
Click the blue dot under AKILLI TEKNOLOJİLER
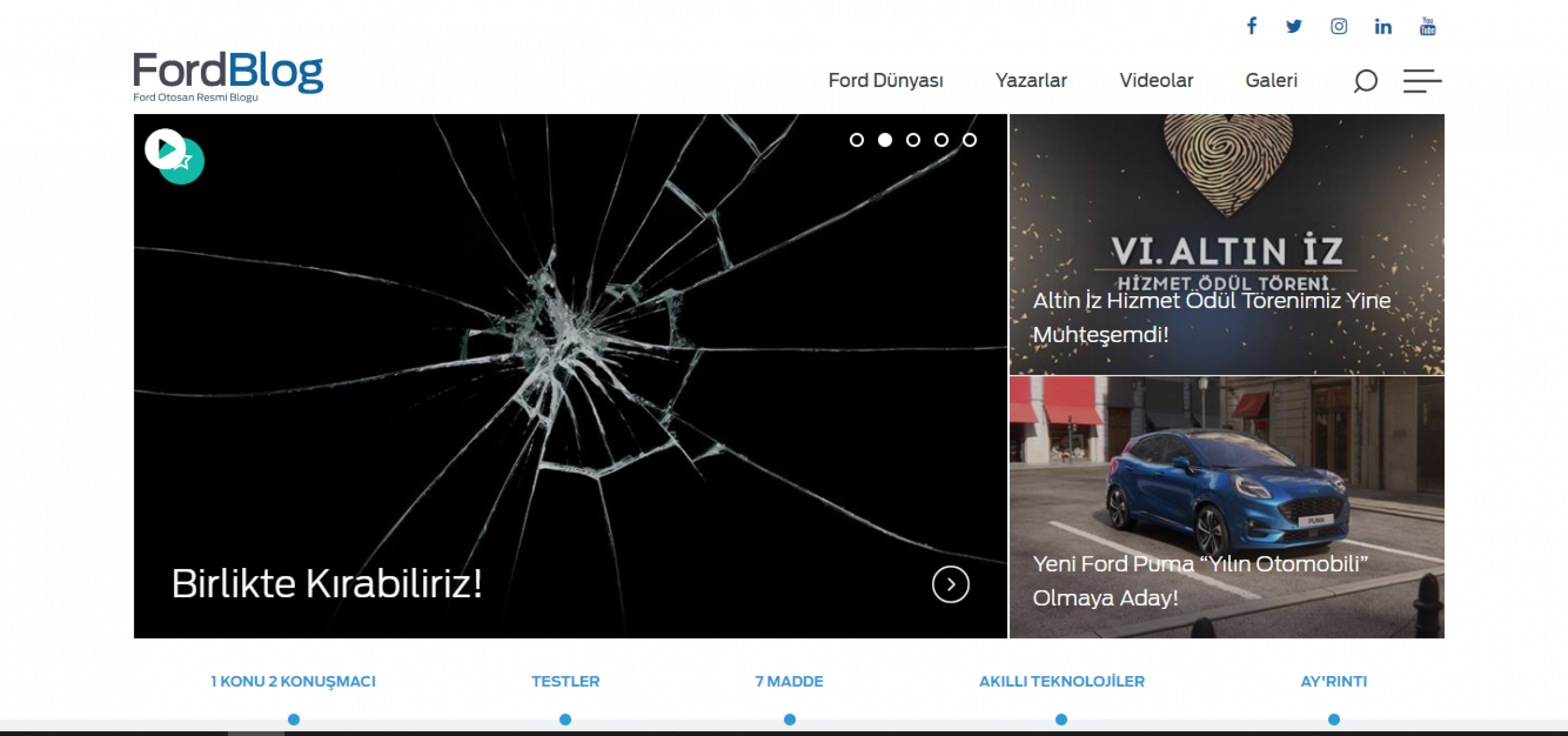(1061, 719)
